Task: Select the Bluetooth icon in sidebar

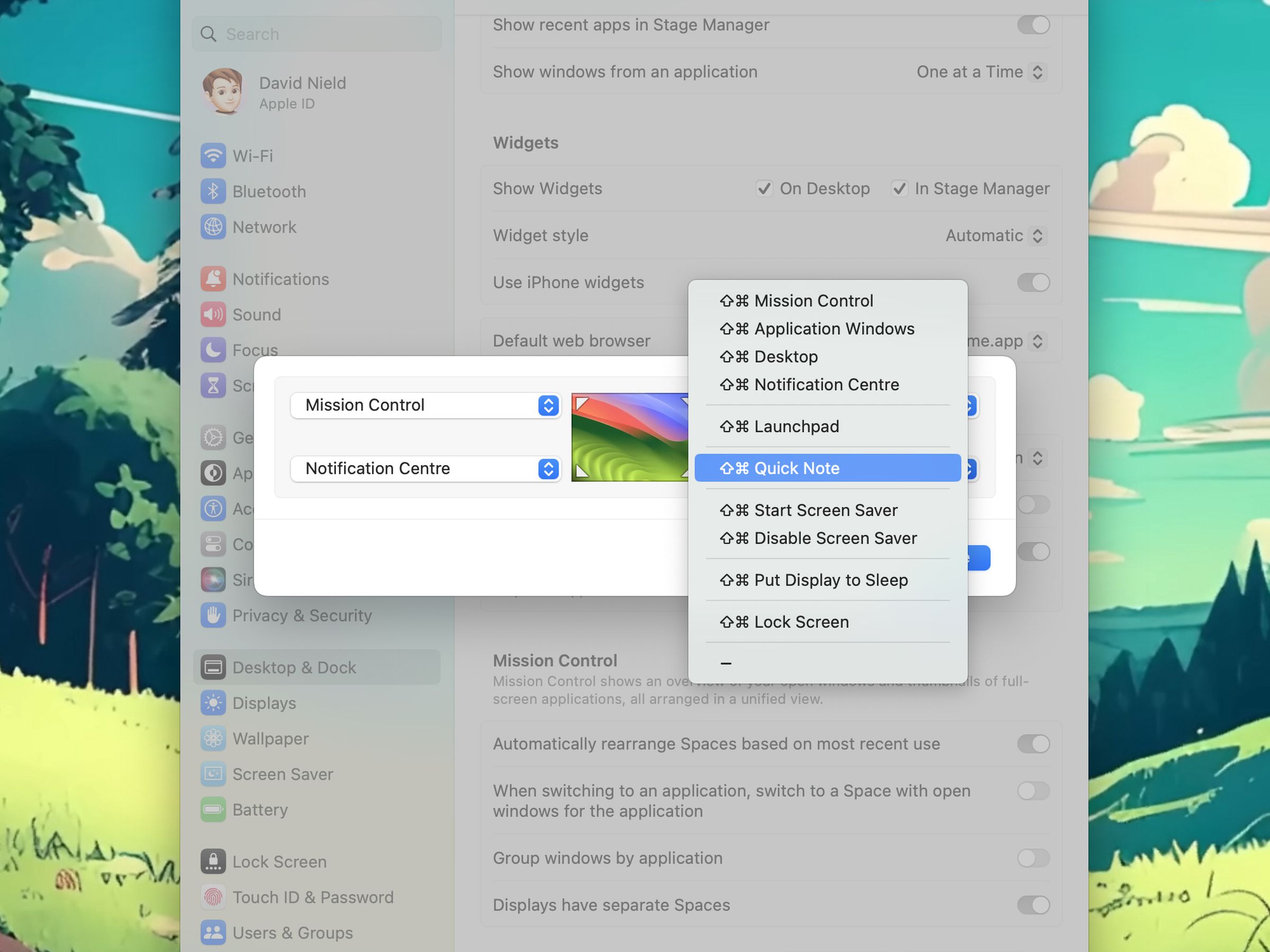Action: pos(213,191)
